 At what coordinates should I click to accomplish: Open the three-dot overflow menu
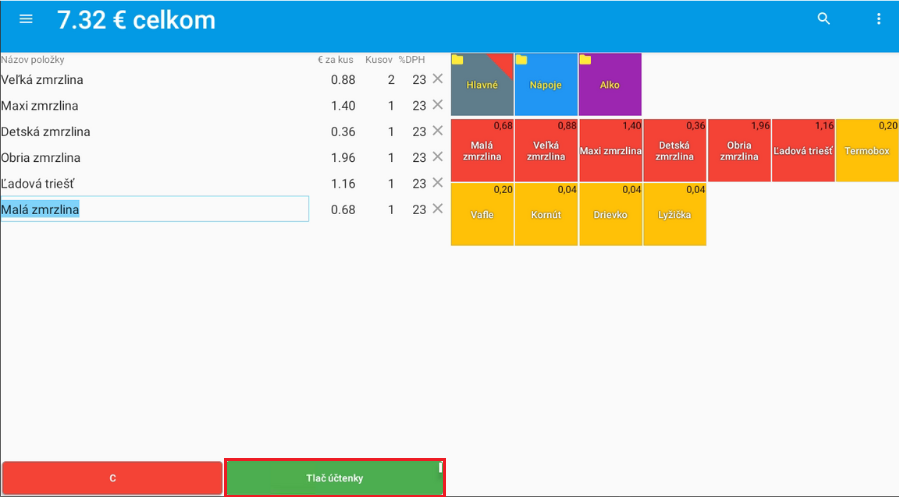pos(879,19)
